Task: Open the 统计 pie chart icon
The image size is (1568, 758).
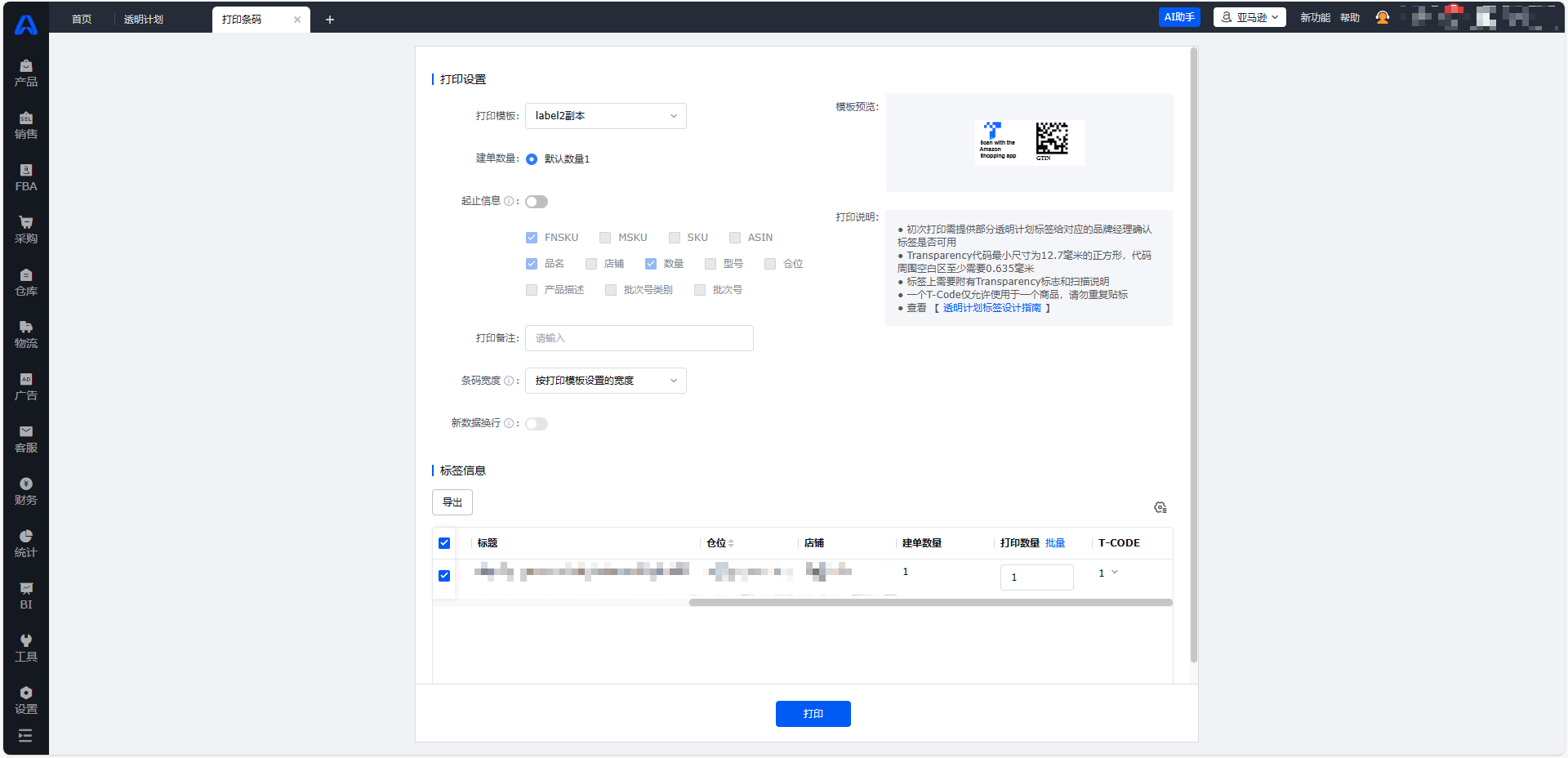Action: (26, 543)
